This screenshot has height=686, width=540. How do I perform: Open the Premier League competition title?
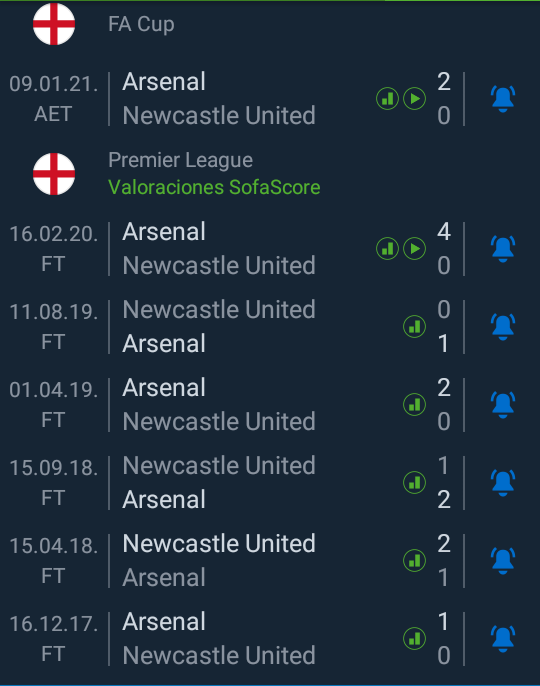click(180, 160)
